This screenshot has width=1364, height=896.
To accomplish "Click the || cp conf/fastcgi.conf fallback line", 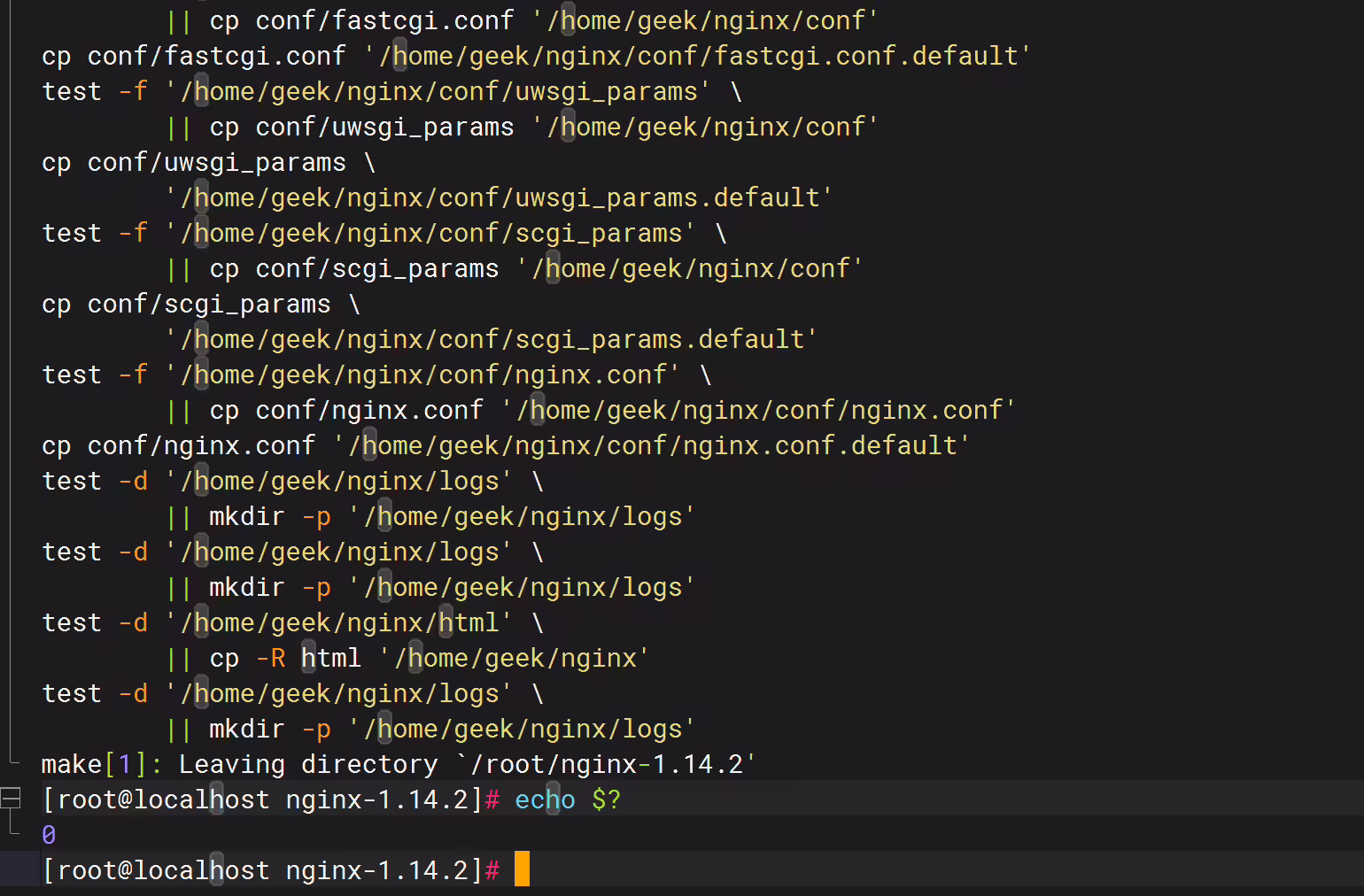I will point(523,20).
